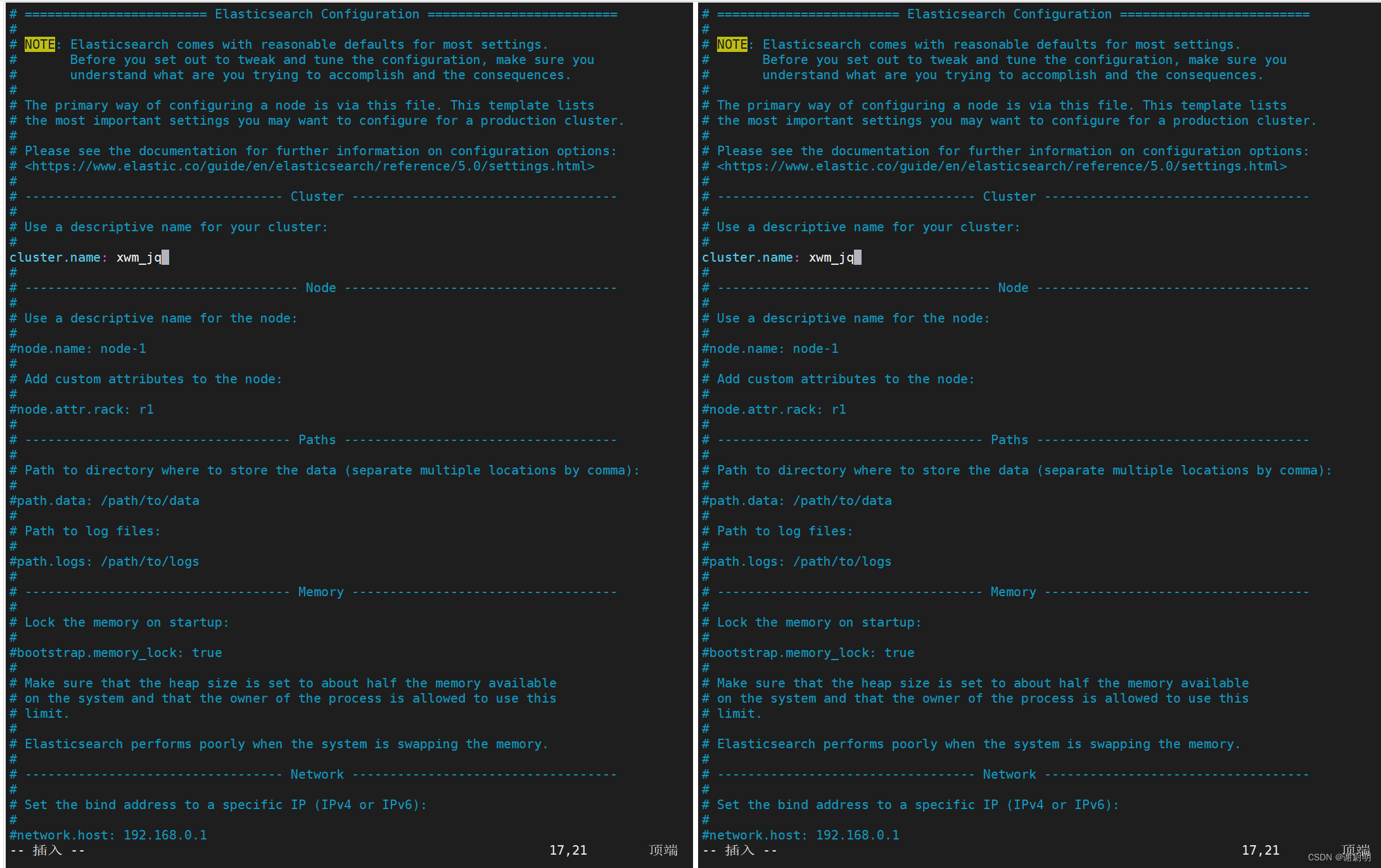Screen dimensions: 1381x868
Task: Click #path.logs: /path/to/logs in right terminal
Action: 797,561
